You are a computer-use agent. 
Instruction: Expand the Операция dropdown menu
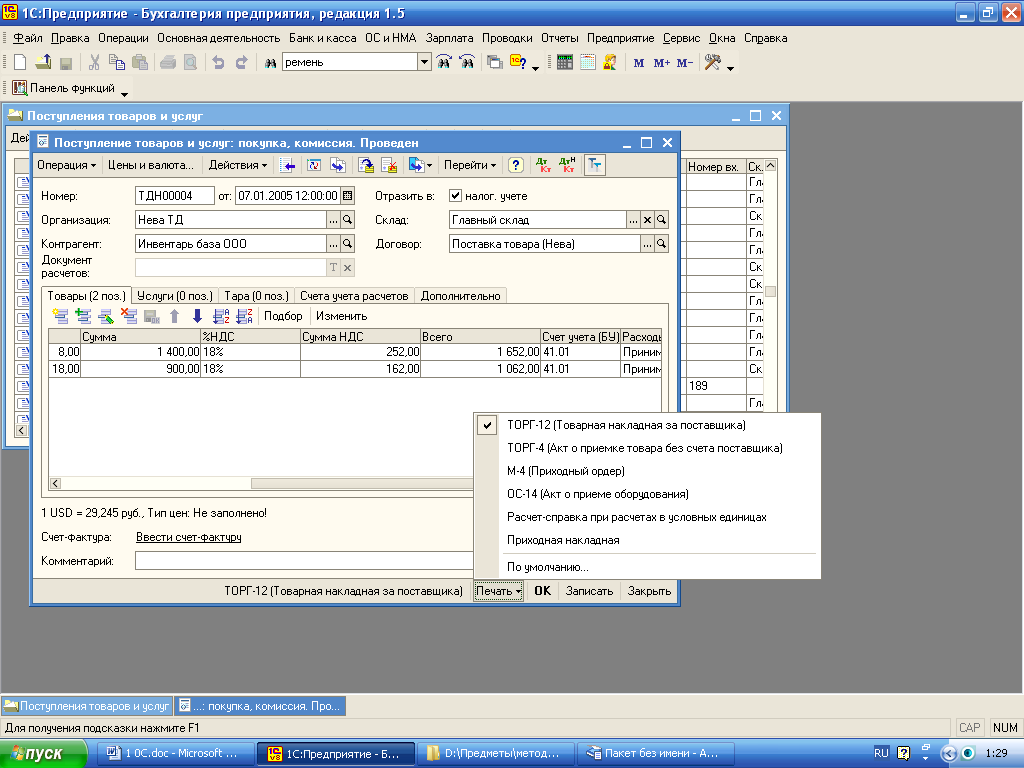coord(67,165)
